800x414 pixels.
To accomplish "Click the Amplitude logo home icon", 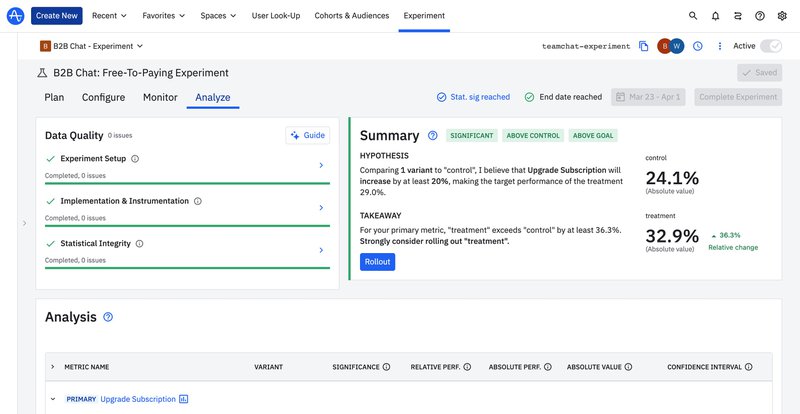I will tap(14, 16).
